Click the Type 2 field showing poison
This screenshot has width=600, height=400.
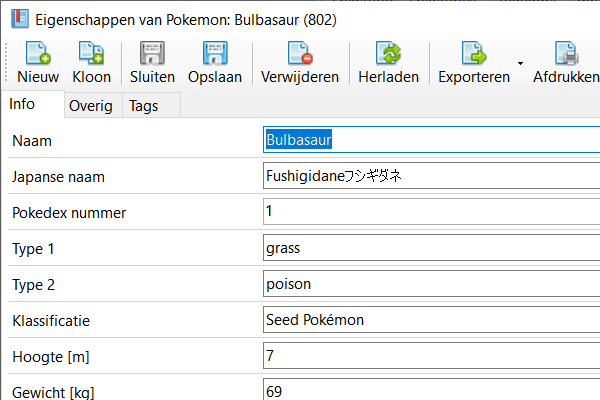coord(430,284)
